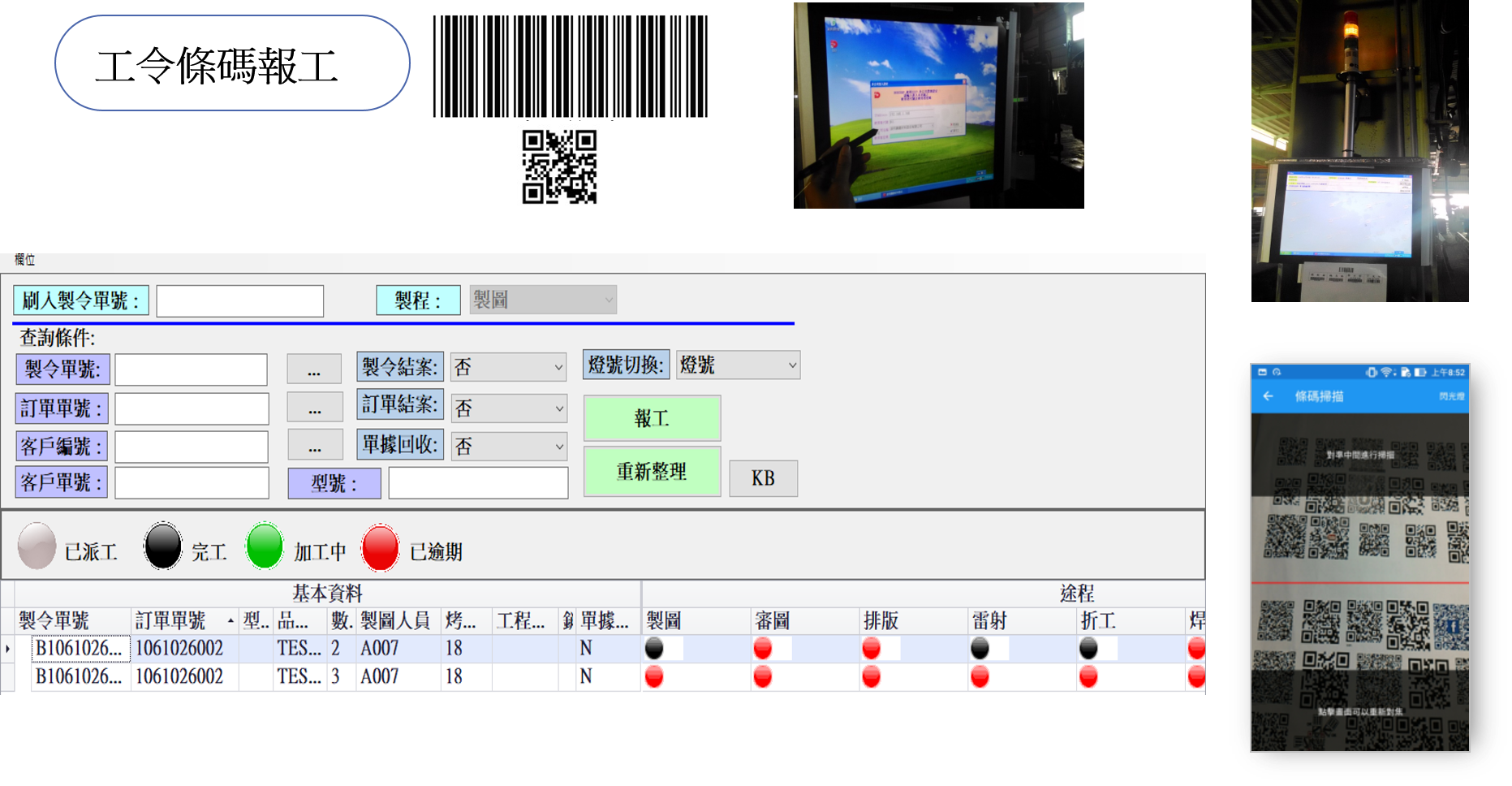Click A007 cell in quantity 3 row

click(x=398, y=676)
